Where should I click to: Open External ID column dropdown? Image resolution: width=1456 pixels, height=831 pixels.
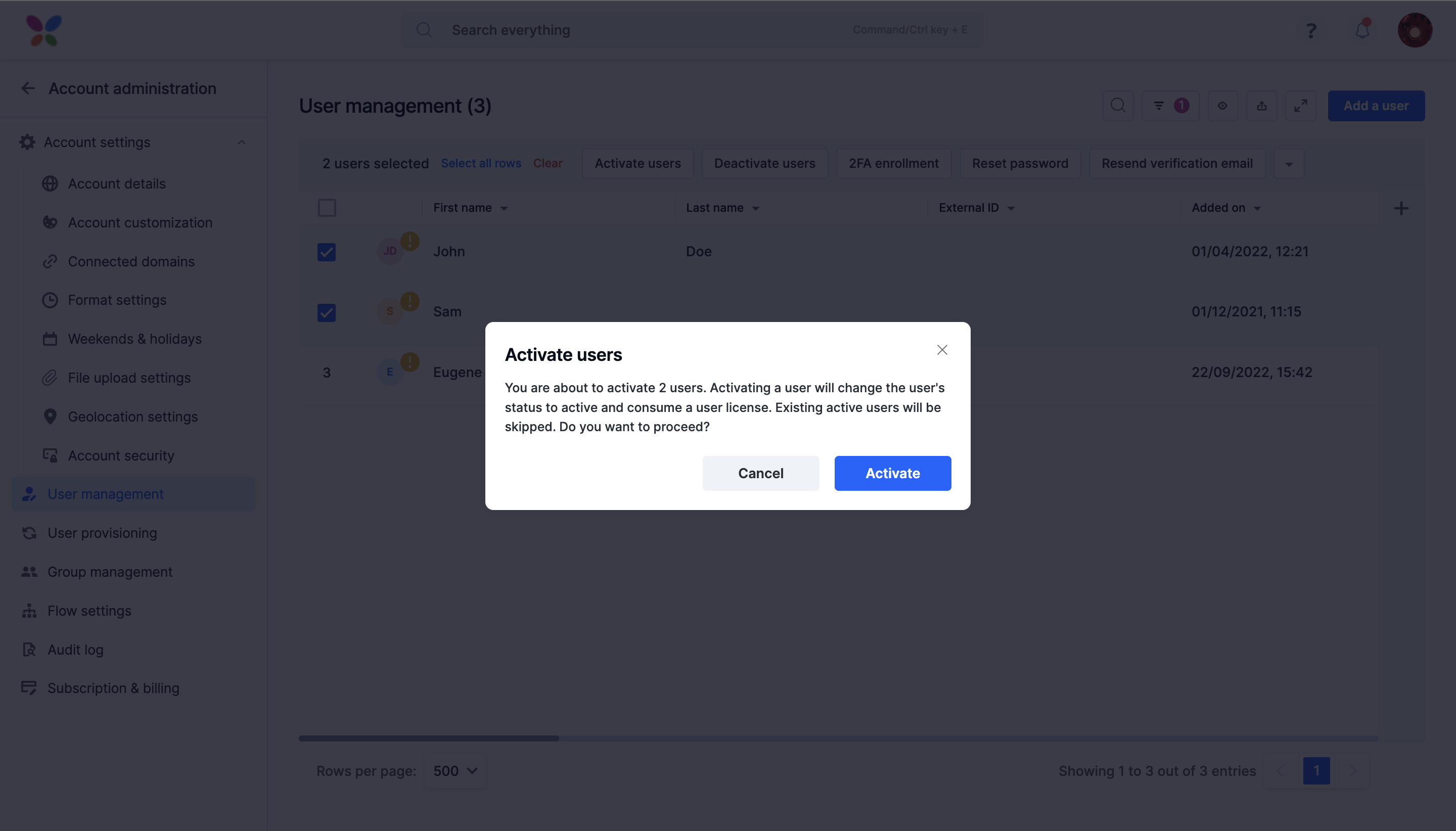pyautogui.click(x=1011, y=209)
